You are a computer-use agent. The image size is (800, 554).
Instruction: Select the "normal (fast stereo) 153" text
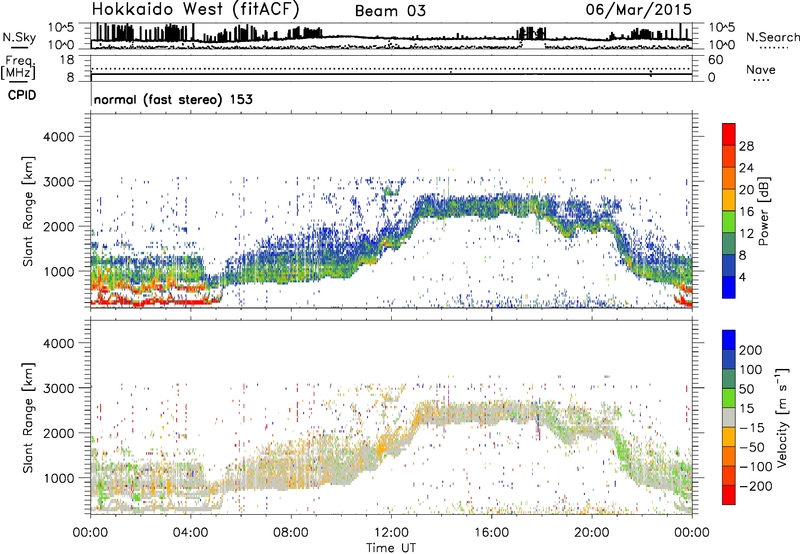point(173,99)
